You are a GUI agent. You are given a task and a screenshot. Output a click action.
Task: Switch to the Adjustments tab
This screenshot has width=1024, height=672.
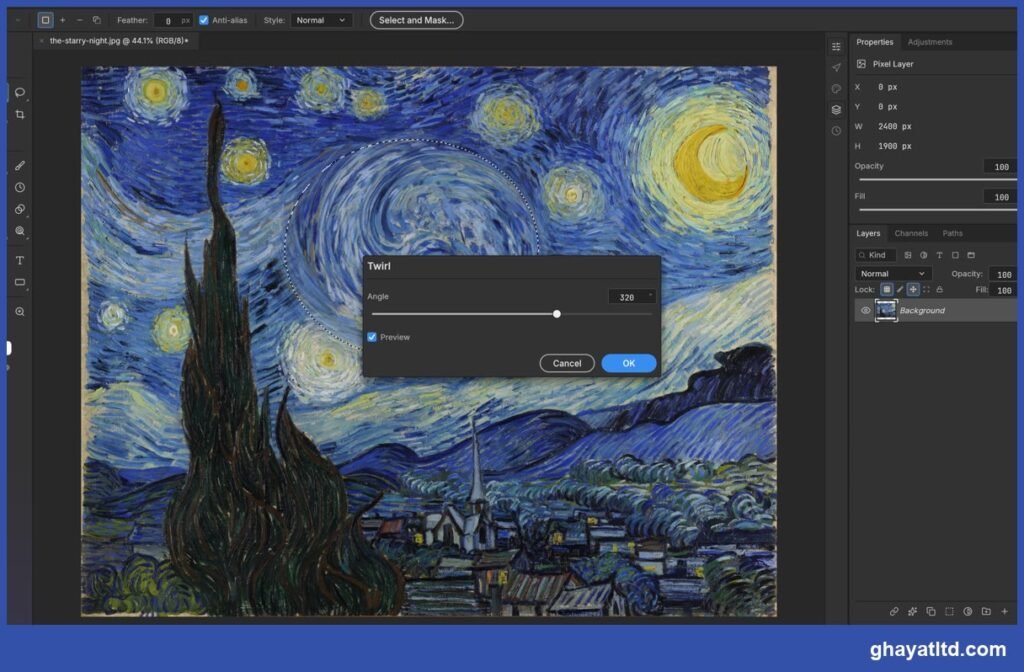coord(929,42)
